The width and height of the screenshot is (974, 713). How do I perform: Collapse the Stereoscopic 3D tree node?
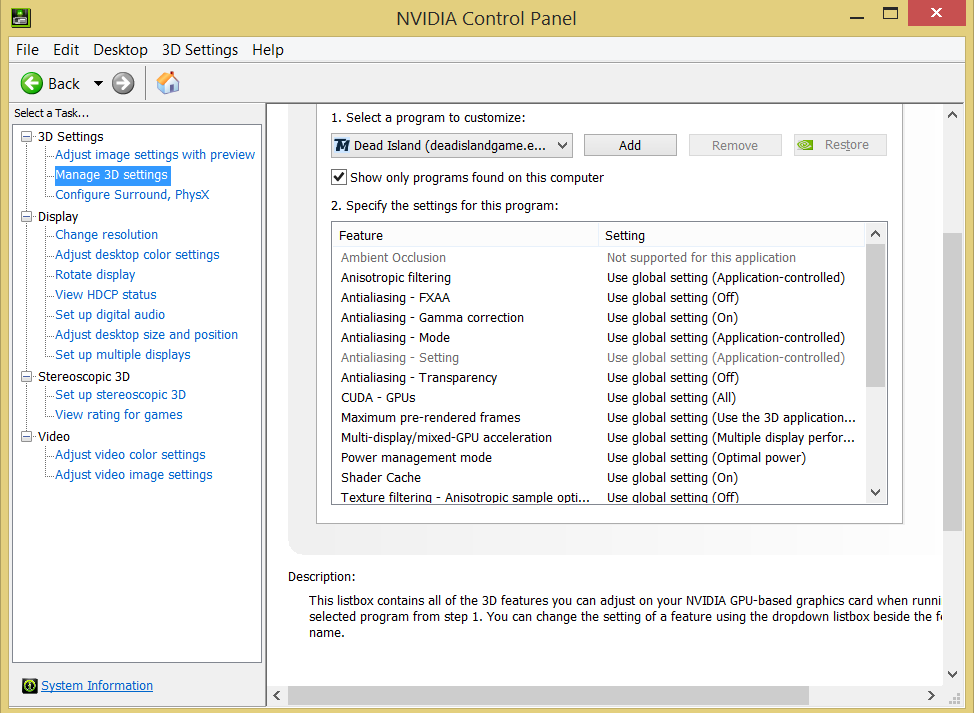[x=27, y=377]
